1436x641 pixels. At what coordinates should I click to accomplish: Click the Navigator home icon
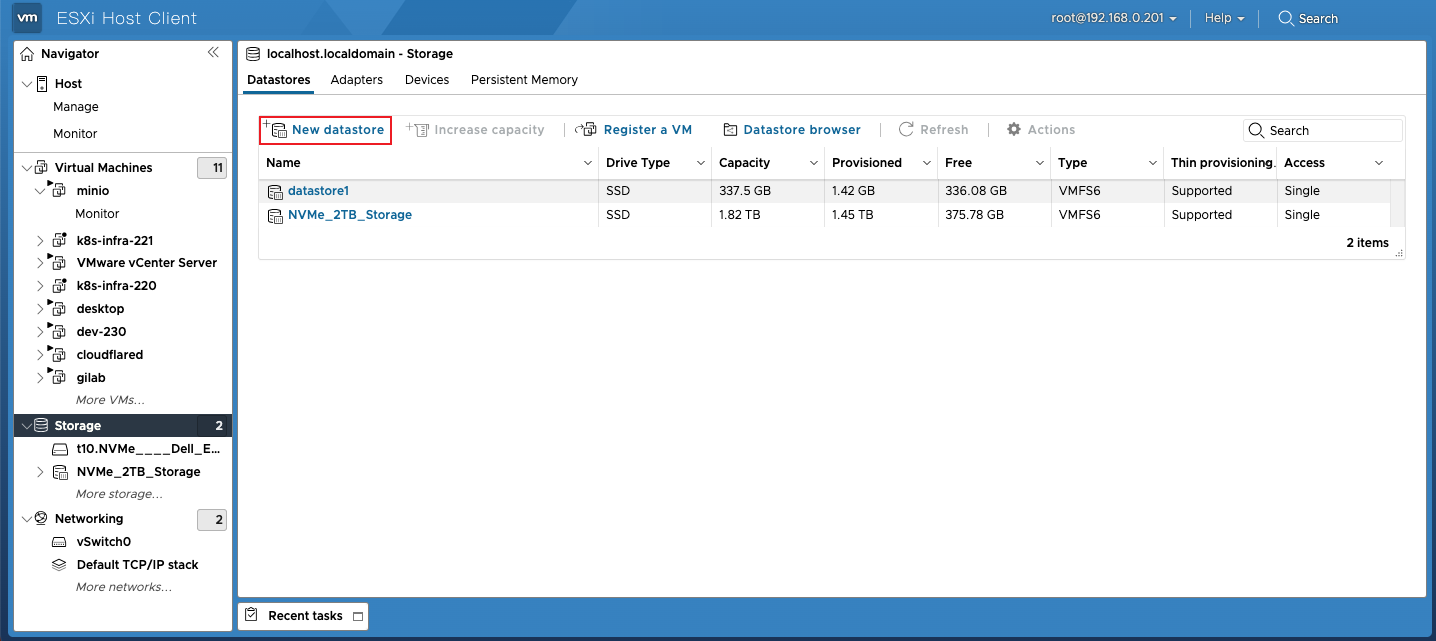point(27,53)
